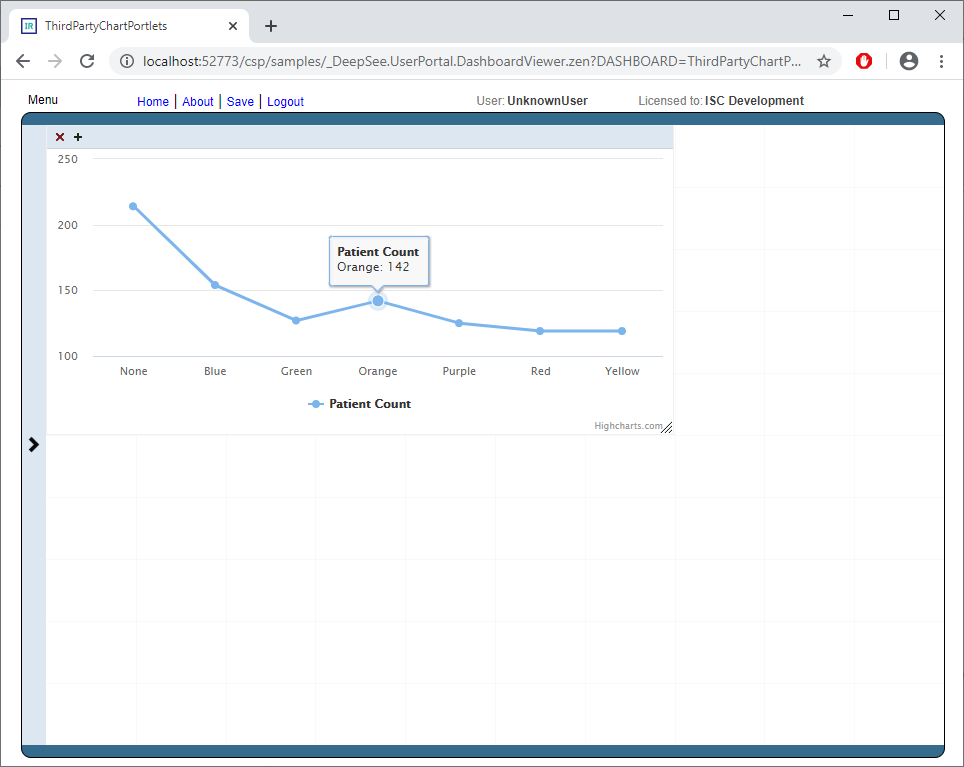The height and width of the screenshot is (767, 964).
Task: Open the About link
Action: point(198,101)
